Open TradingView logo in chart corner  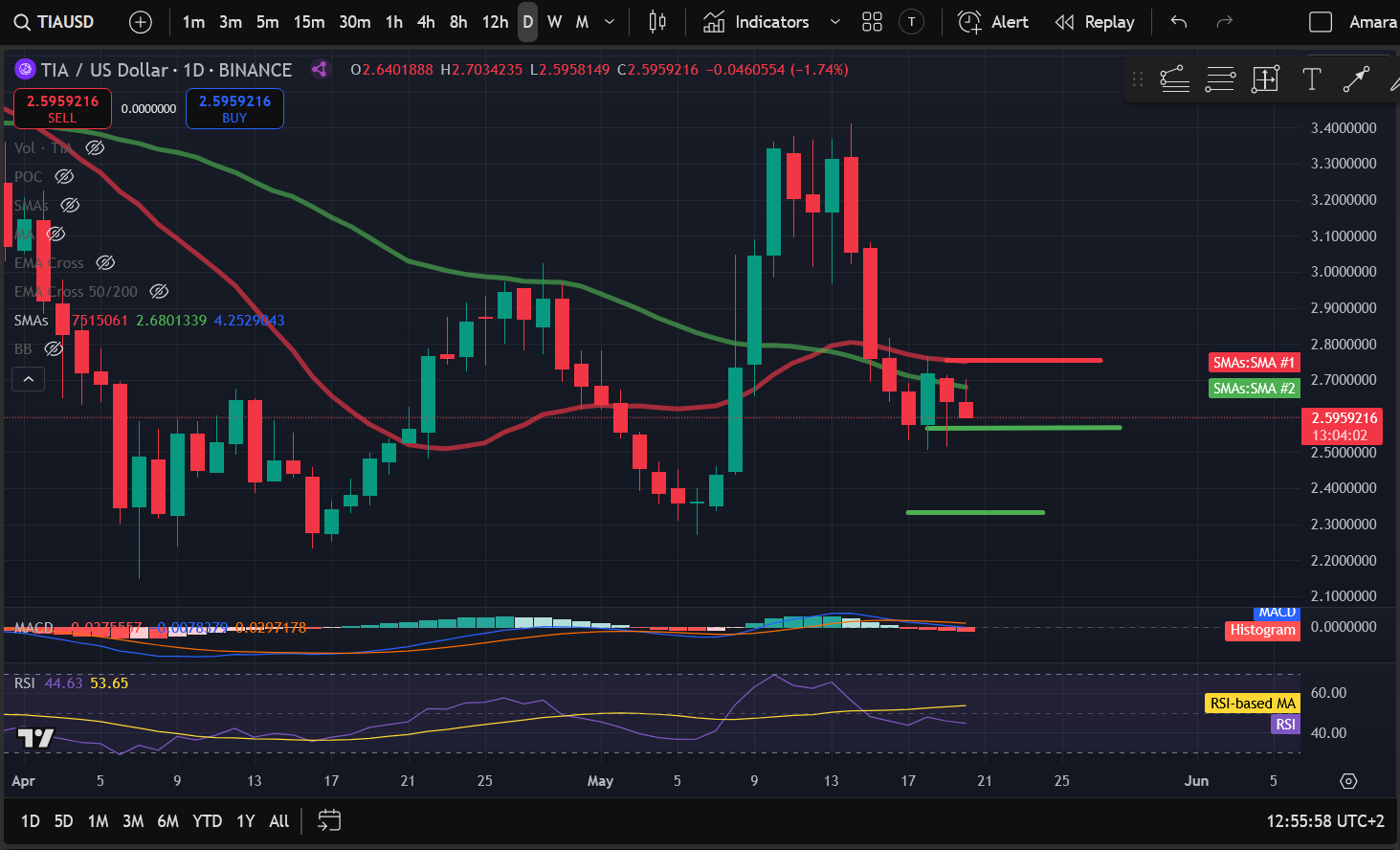(x=36, y=738)
